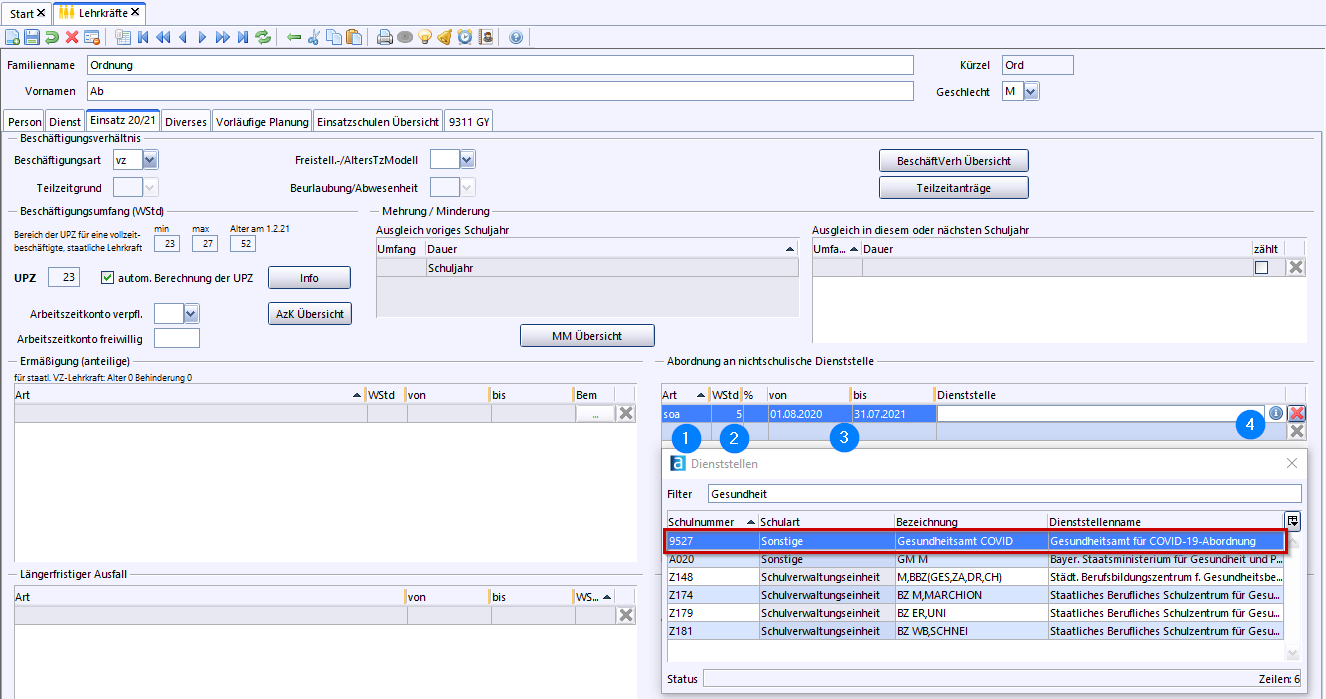Close the Lehrkräfte tab
Viewport: 1326px width, 699px height.
point(135,12)
